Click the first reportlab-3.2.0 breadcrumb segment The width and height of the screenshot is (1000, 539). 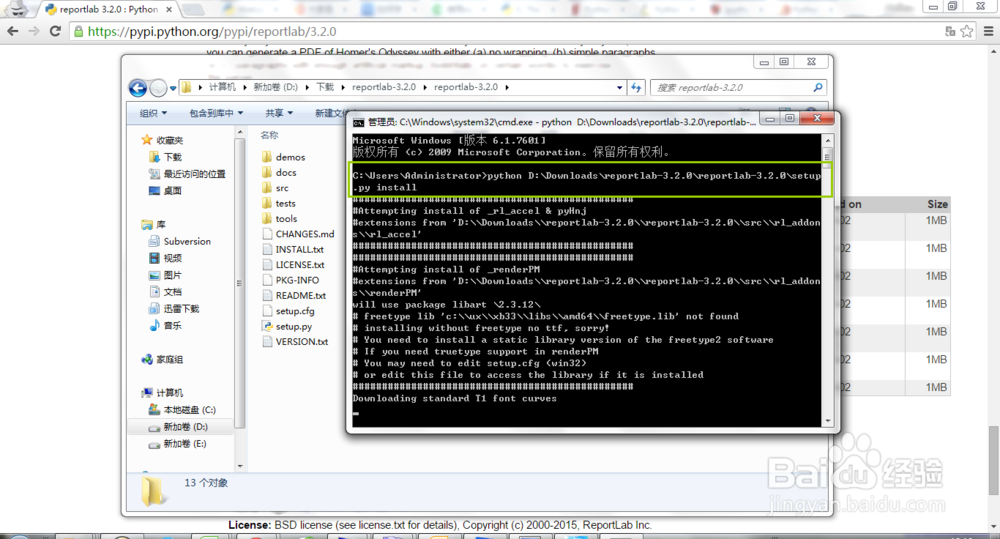tap(383, 87)
